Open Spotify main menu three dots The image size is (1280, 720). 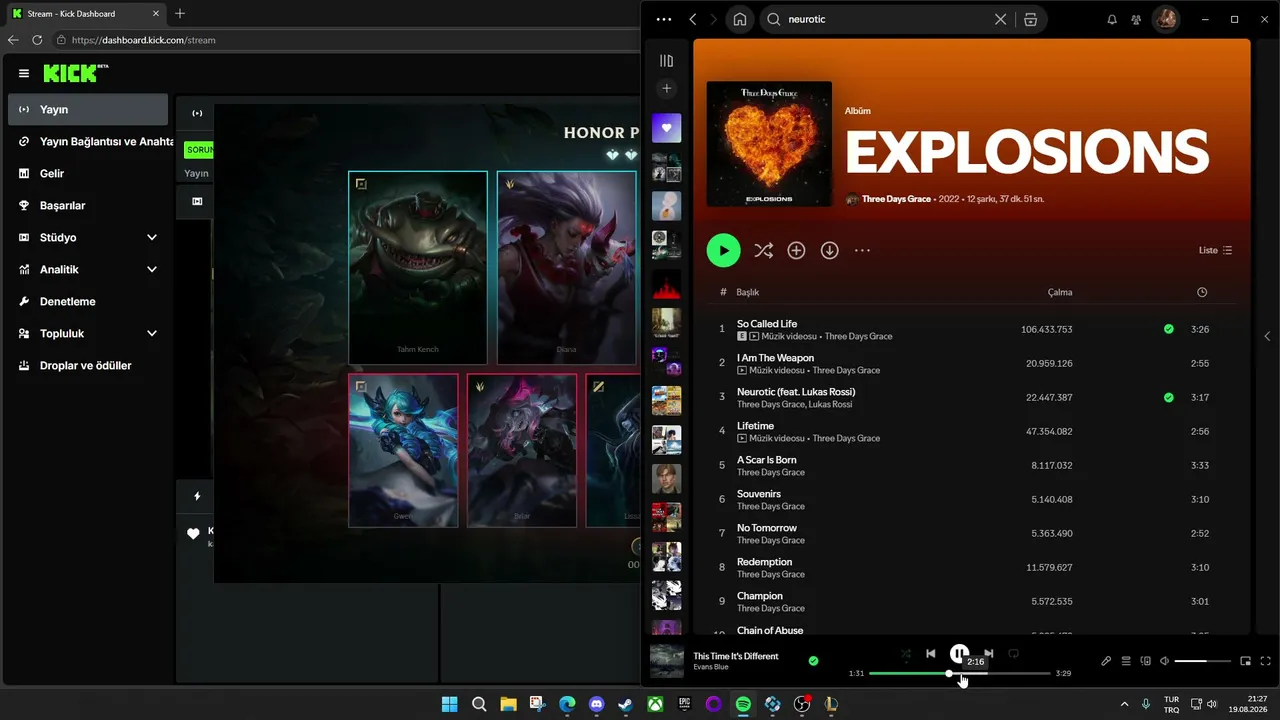[664, 19]
